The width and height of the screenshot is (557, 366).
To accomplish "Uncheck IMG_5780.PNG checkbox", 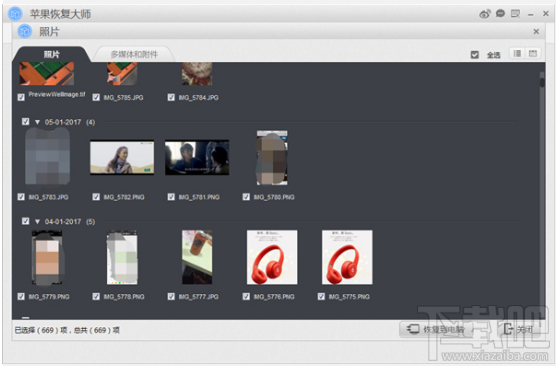I will pos(246,197).
